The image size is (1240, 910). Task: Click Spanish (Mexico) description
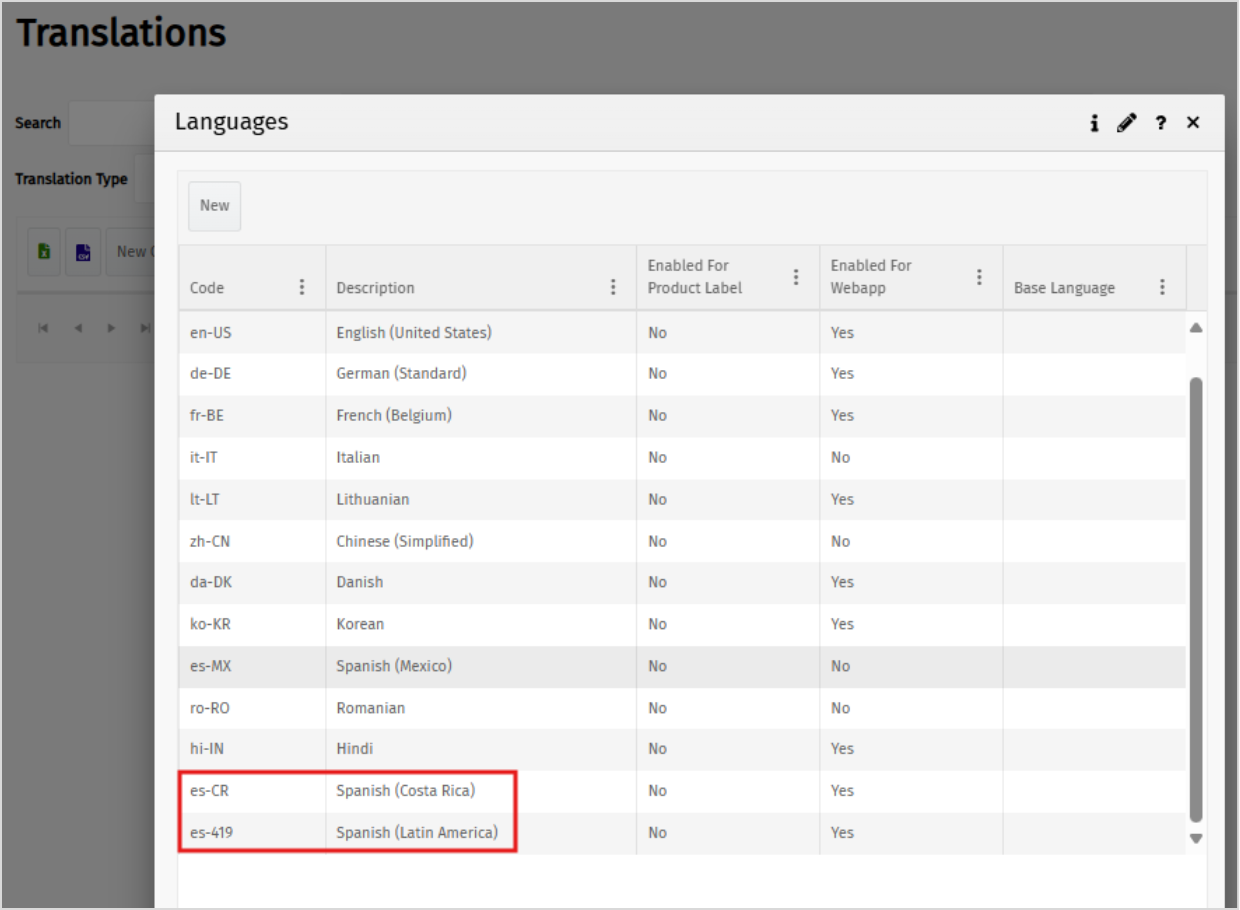(x=394, y=666)
